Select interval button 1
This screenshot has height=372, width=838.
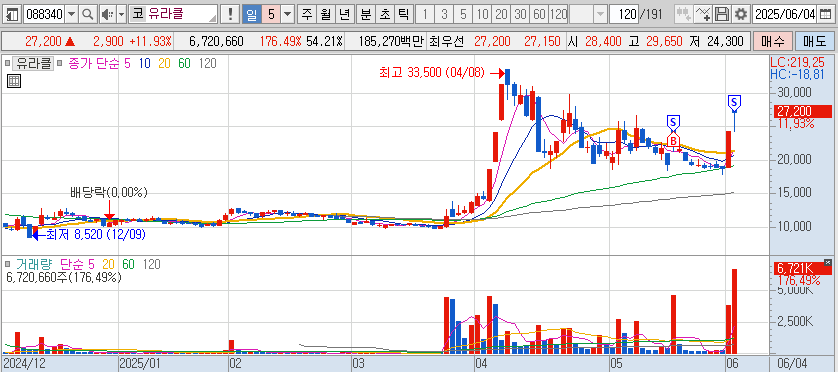[x=424, y=14]
